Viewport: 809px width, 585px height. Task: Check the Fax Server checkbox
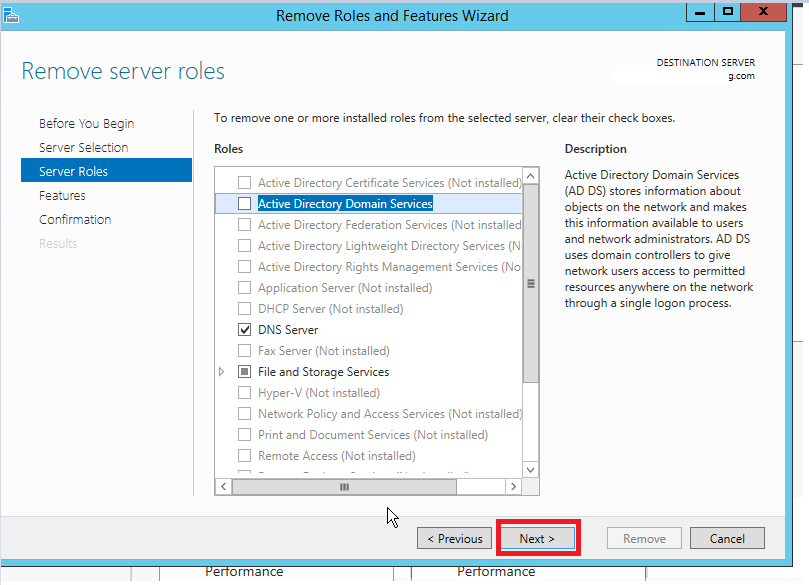(243, 350)
